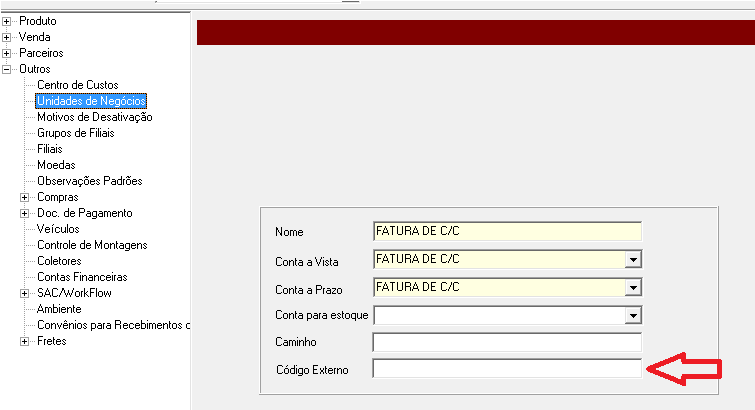The width and height of the screenshot is (755, 410).
Task: Open Centro de Custos
Action: pyautogui.click(x=78, y=85)
